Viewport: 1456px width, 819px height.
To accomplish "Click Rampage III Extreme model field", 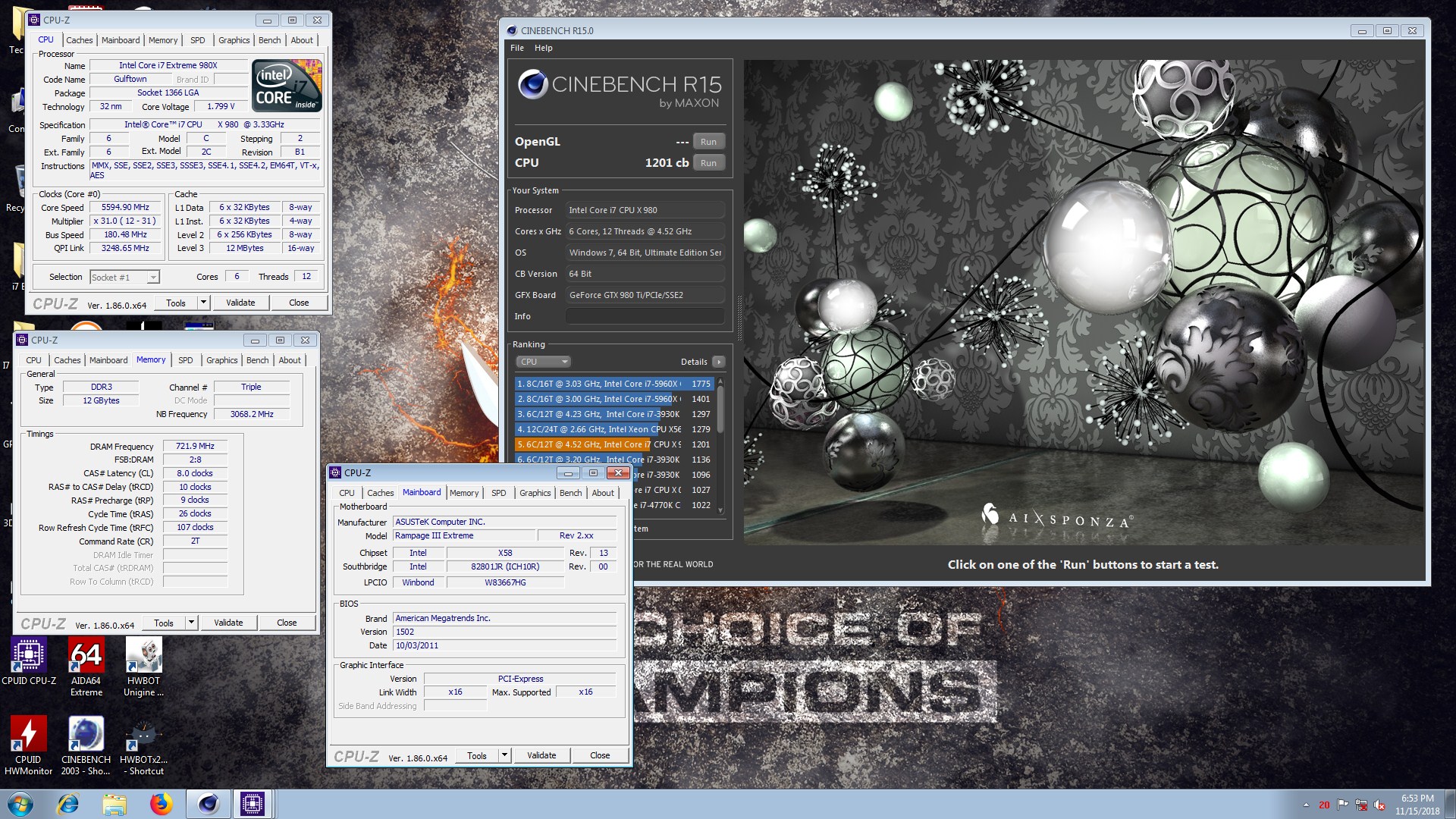I will coord(464,535).
